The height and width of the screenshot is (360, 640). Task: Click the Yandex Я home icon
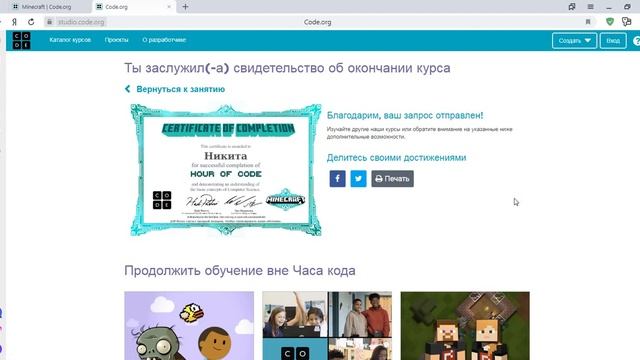click(x=14, y=22)
